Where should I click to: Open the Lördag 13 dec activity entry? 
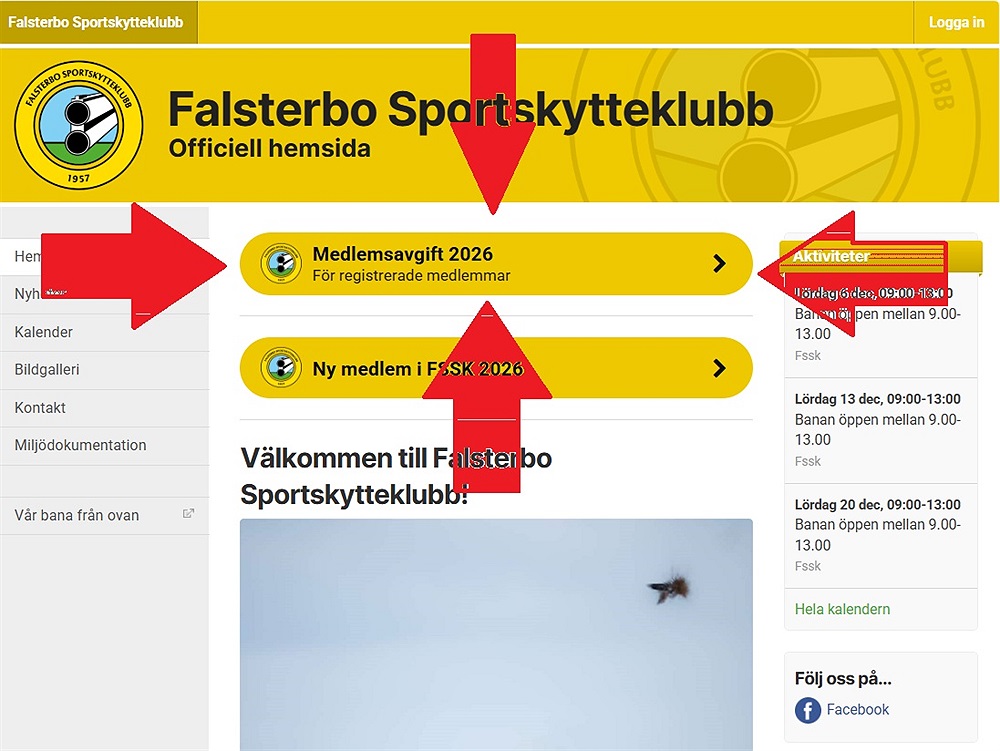(x=881, y=430)
